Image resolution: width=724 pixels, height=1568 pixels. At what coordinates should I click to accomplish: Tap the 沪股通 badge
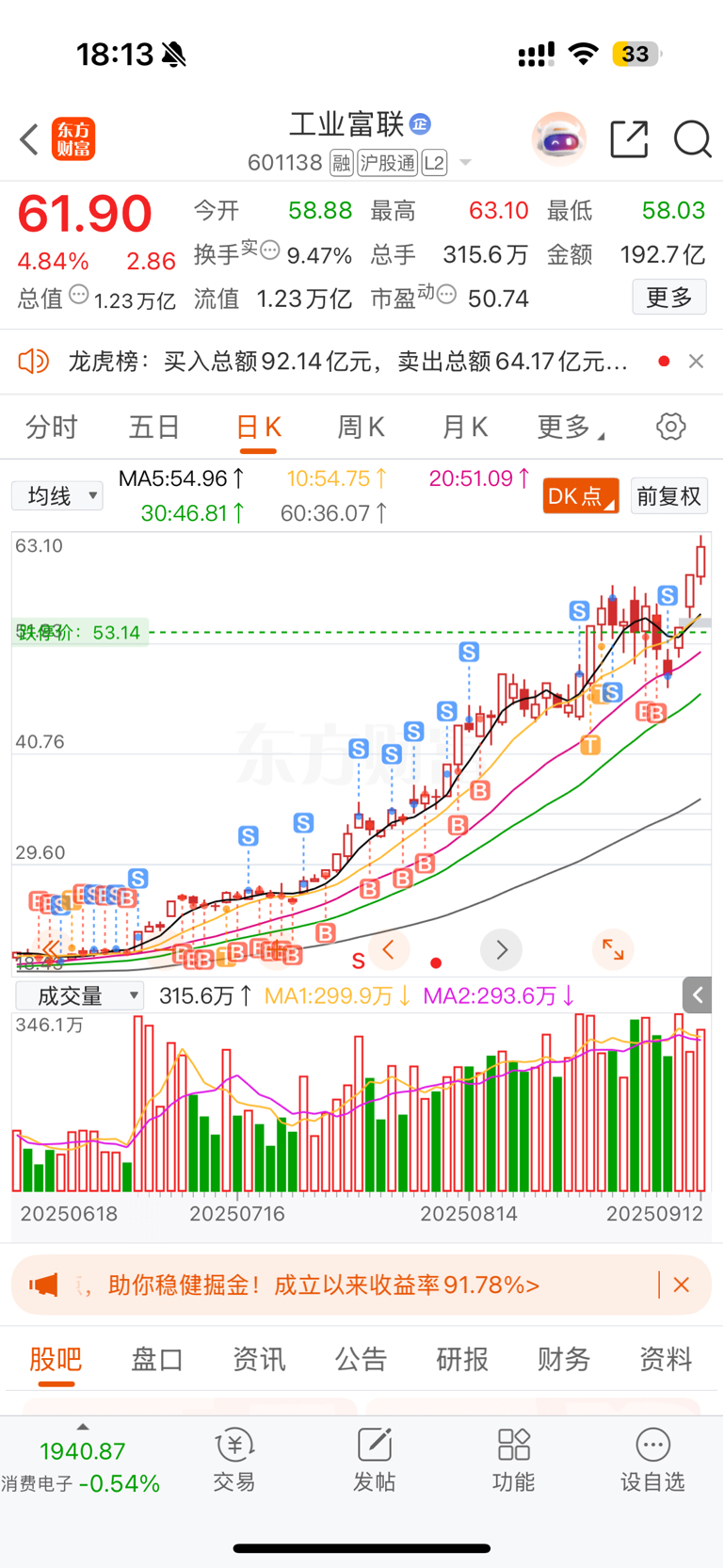(x=387, y=163)
